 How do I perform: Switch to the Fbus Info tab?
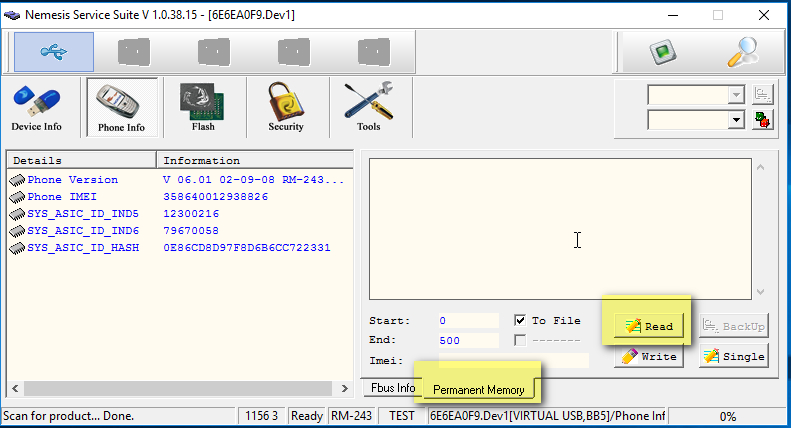pyautogui.click(x=392, y=388)
